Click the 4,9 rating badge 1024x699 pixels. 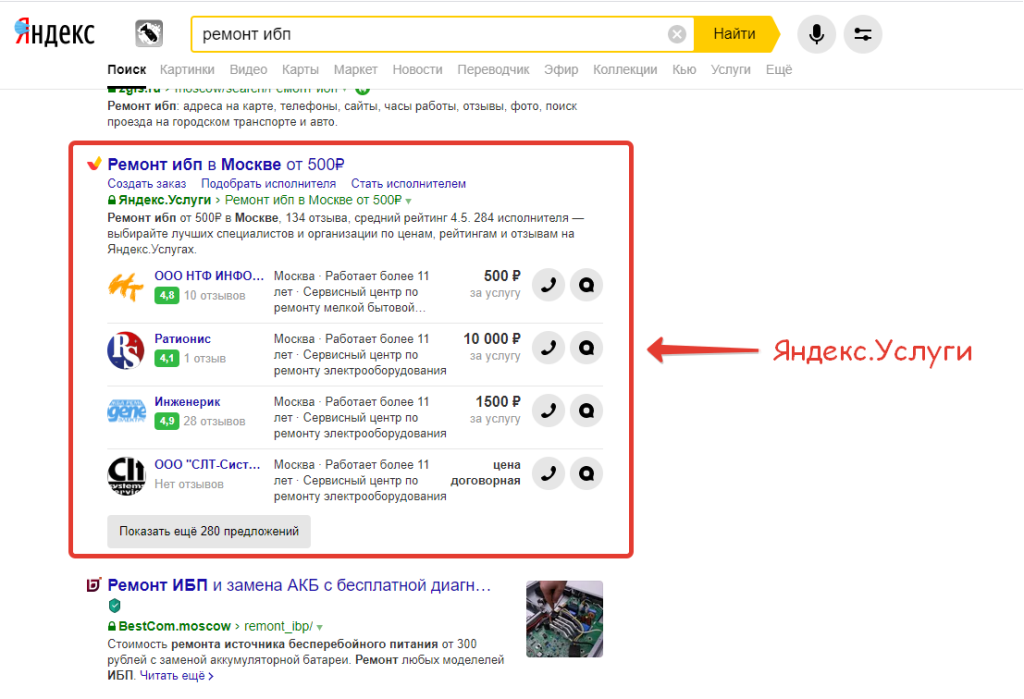click(167, 421)
